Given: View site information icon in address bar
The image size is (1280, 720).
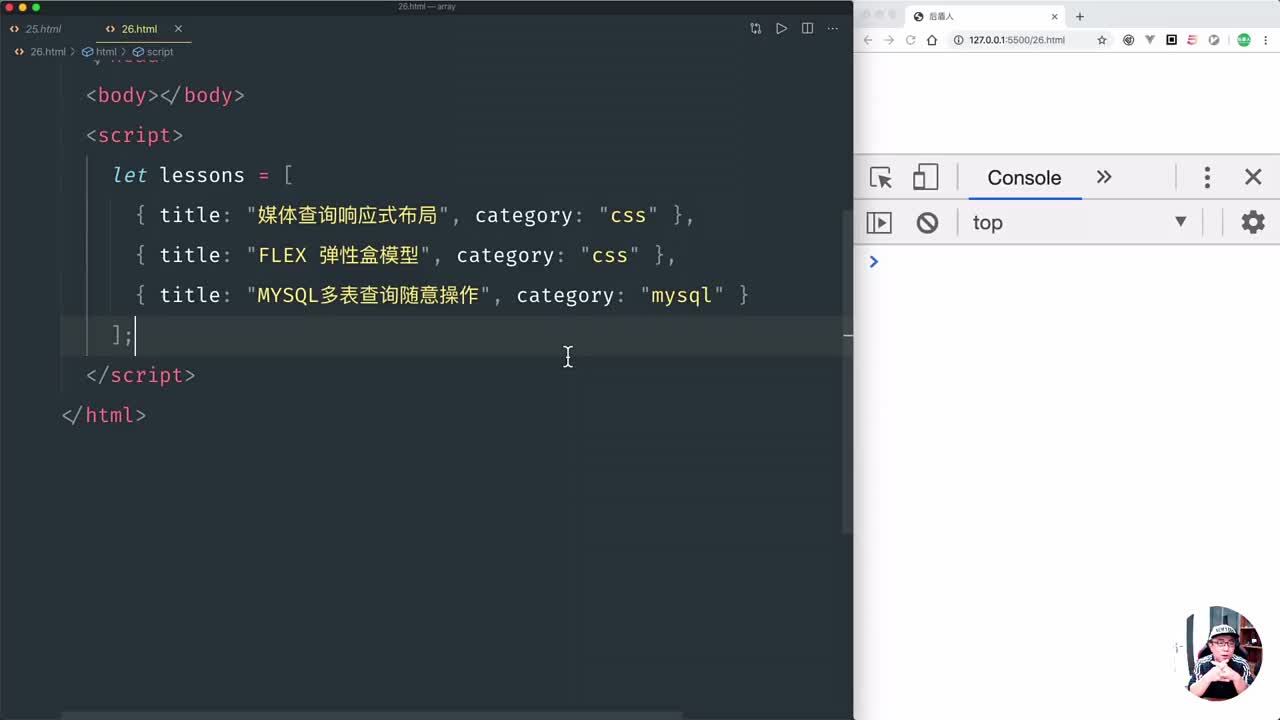Looking at the screenshot, I should 958,40.
